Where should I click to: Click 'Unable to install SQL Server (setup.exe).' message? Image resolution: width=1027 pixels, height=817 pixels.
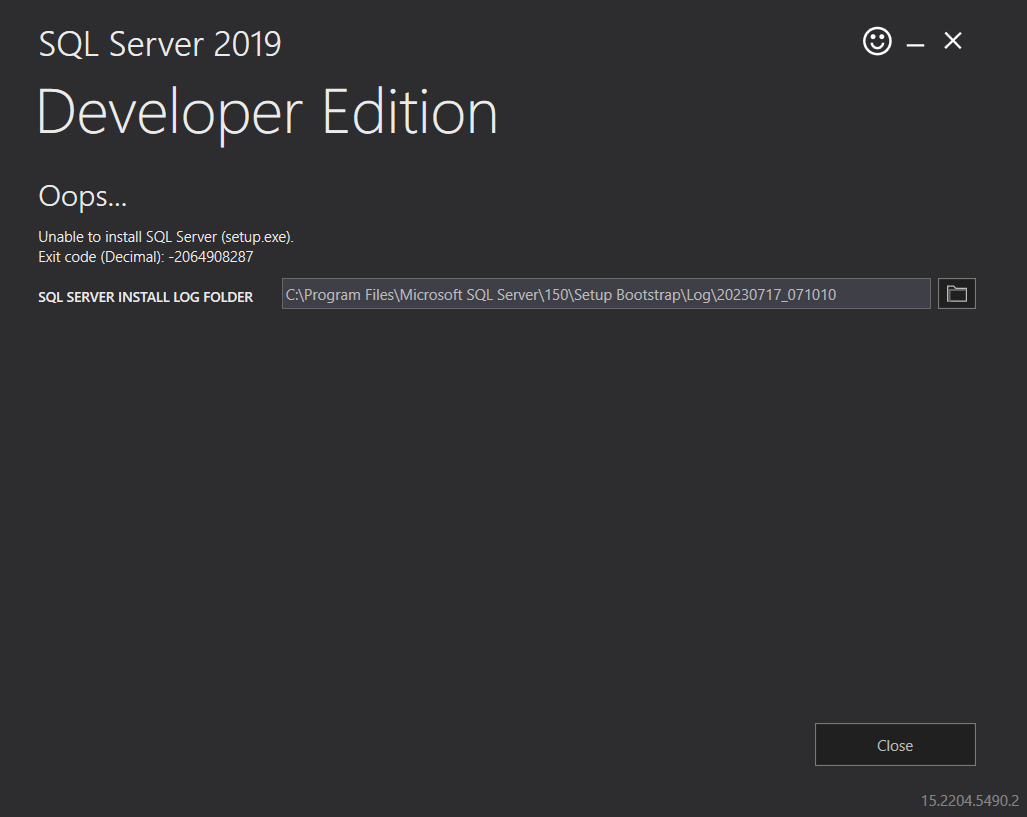tap(166, 237)
